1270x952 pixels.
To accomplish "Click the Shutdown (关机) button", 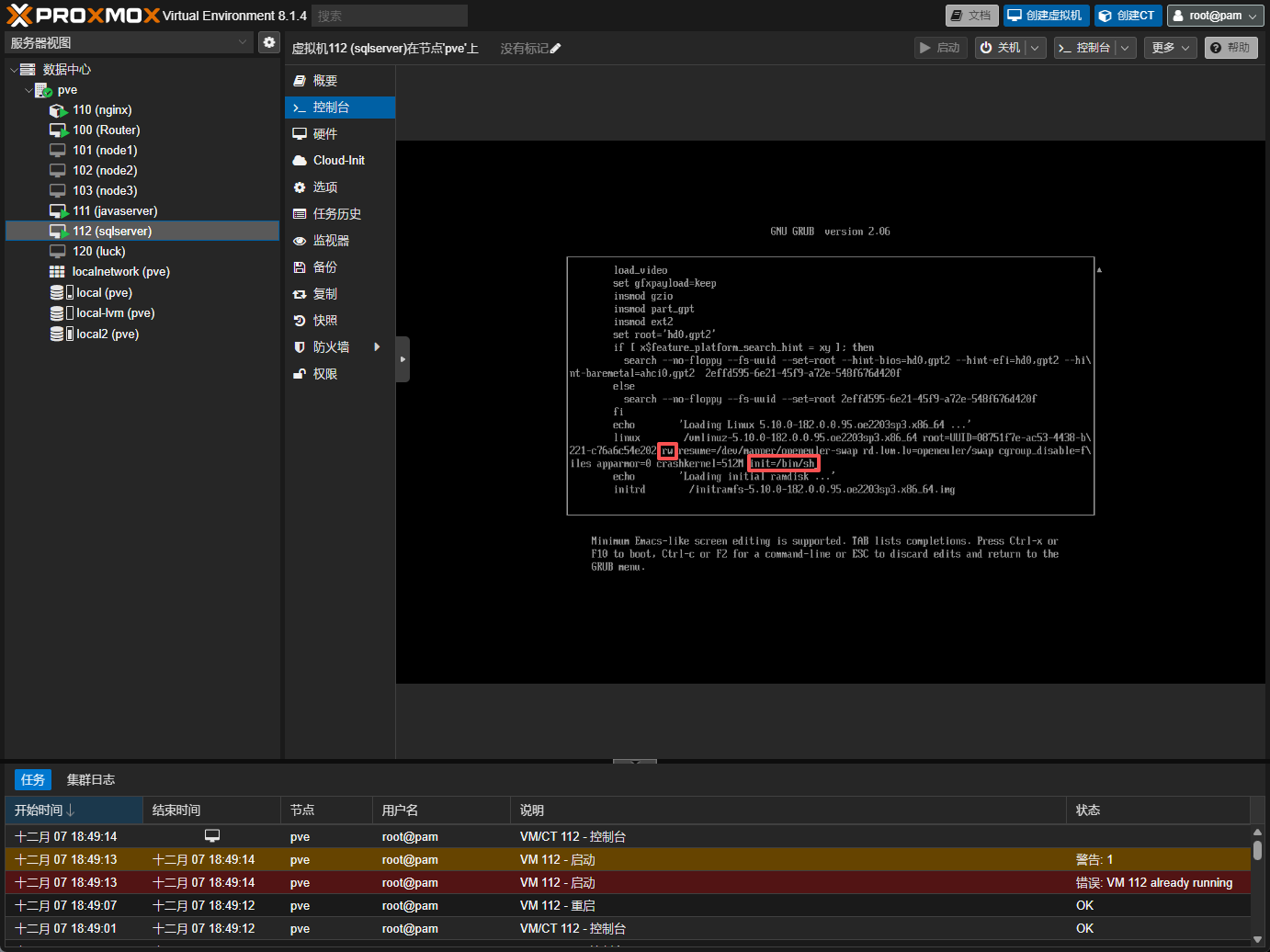I will (x=1000, y=48).
